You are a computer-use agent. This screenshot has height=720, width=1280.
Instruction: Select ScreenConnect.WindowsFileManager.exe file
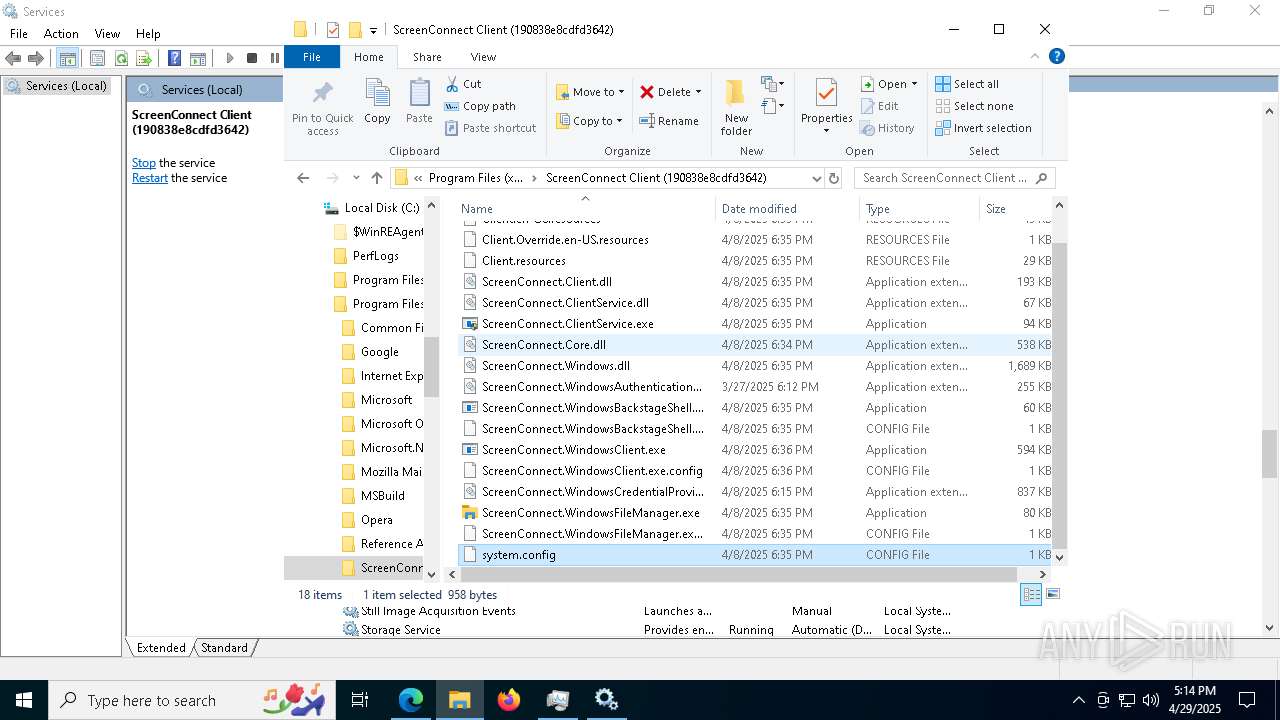755,512
